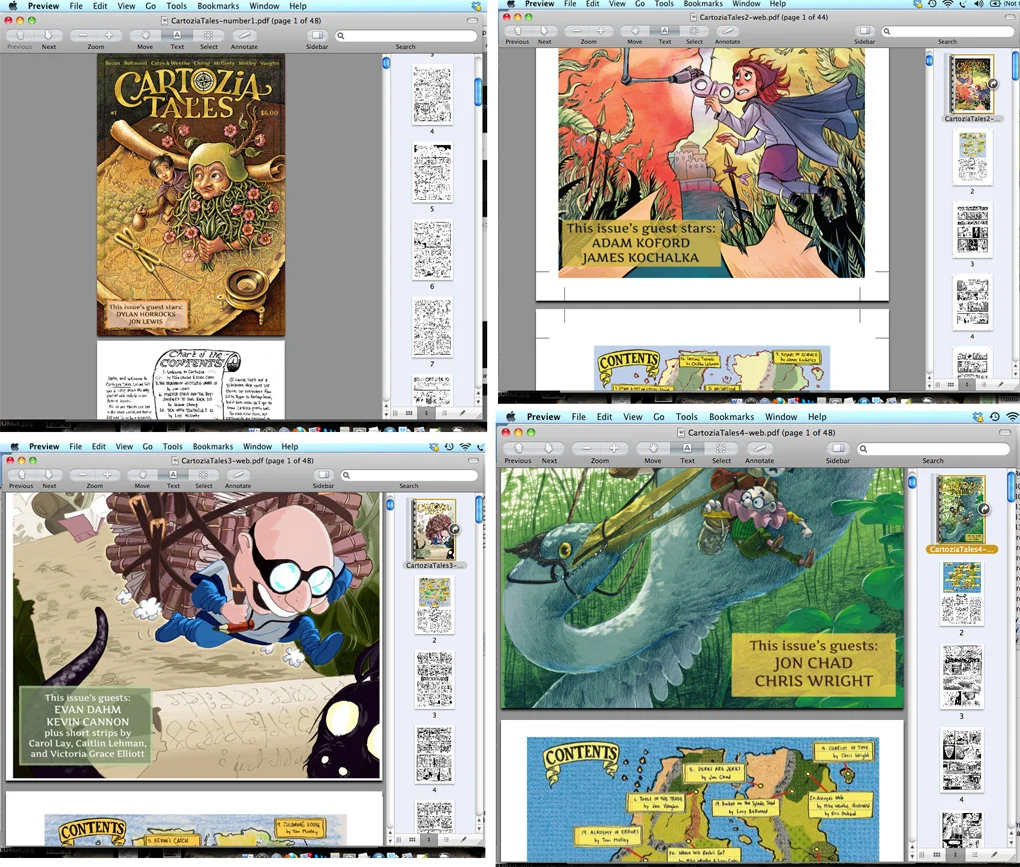Viewport: 1020px width, 867px height.
Task: Open View menu above CartoziaTales3-web.pdf window
Action: (x=124, y=447)
